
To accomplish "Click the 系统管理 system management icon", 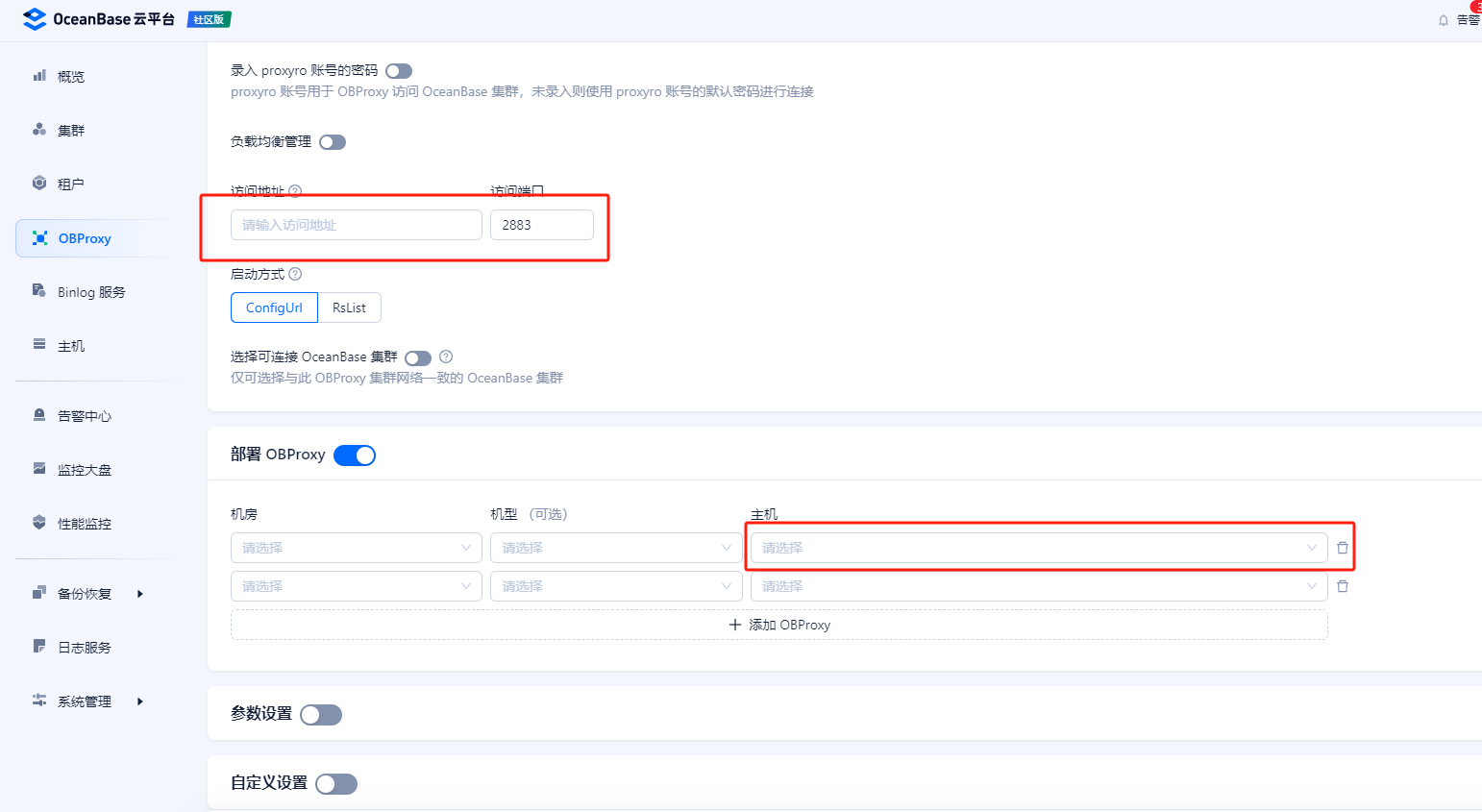I will tap(39, 700).
